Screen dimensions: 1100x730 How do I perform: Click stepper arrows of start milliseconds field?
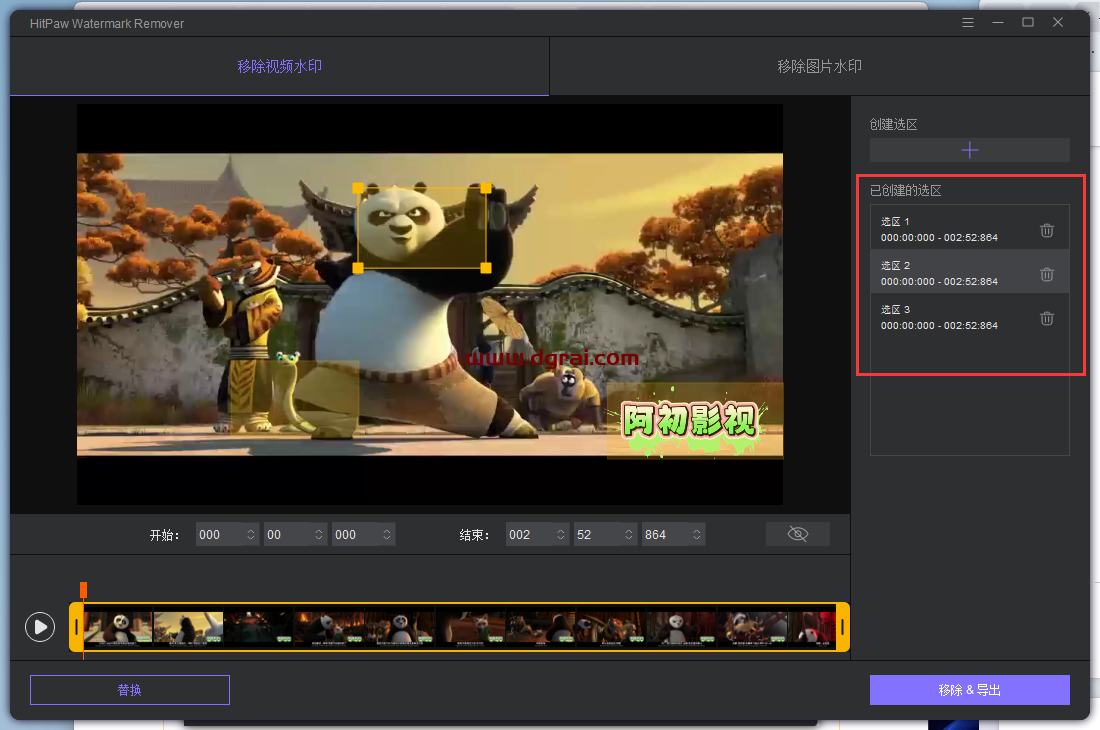[x=387, y=534]
